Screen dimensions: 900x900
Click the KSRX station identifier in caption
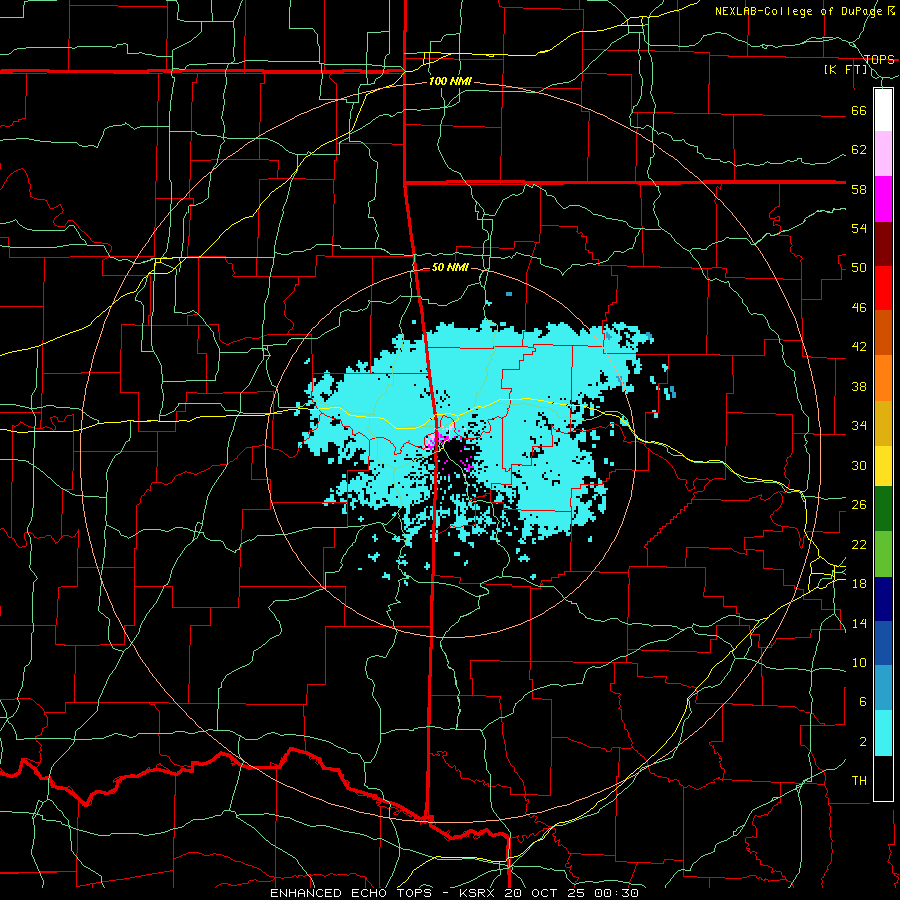pos(479,893)
